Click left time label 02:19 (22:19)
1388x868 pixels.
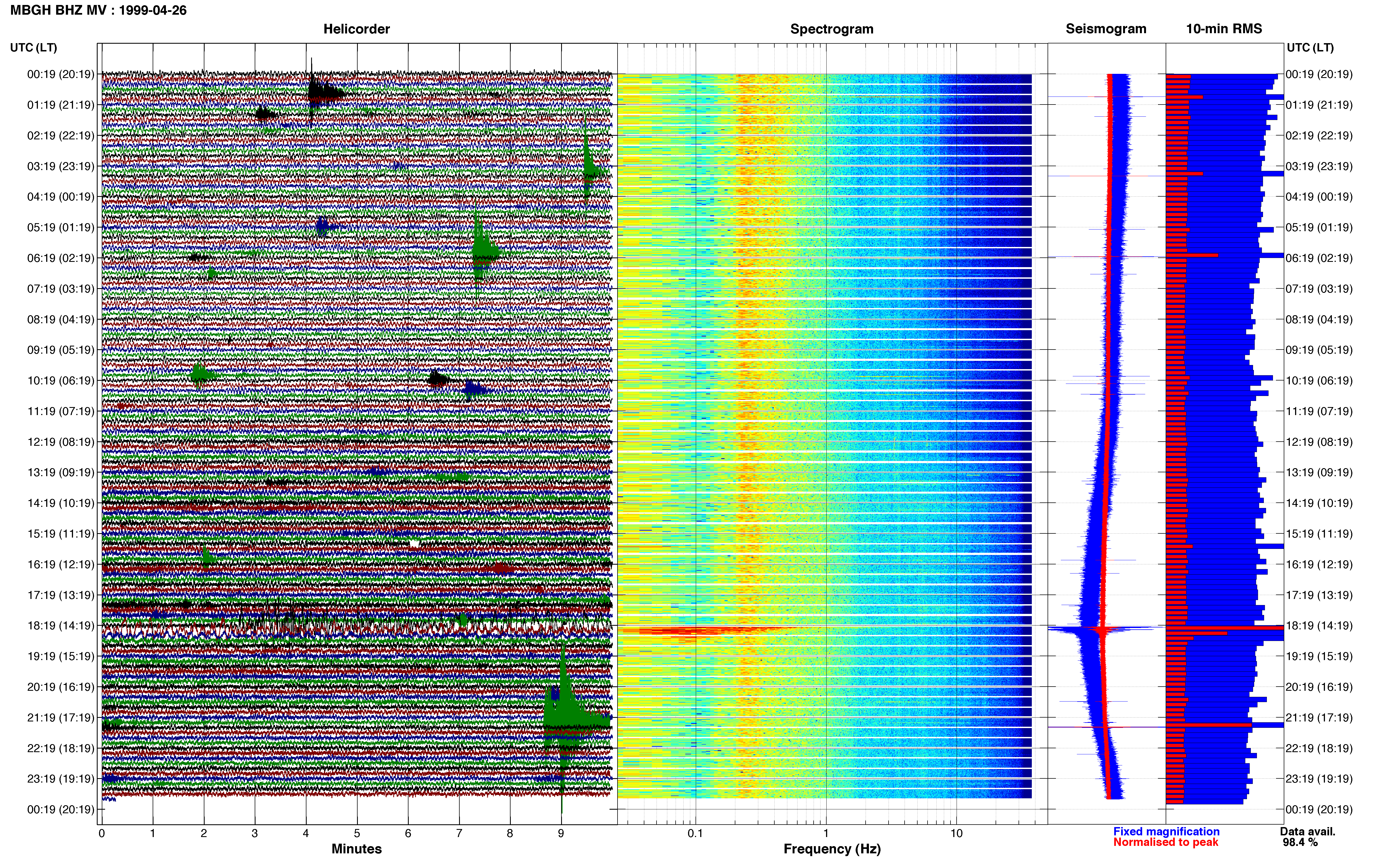point(60,135)
